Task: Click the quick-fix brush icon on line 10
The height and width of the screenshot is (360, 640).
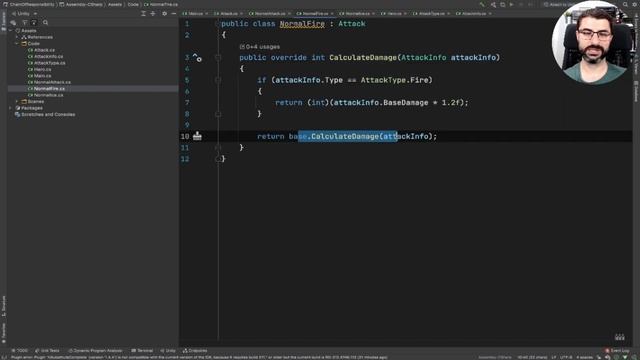Action: pyautogui.click(x=197, y=136)
